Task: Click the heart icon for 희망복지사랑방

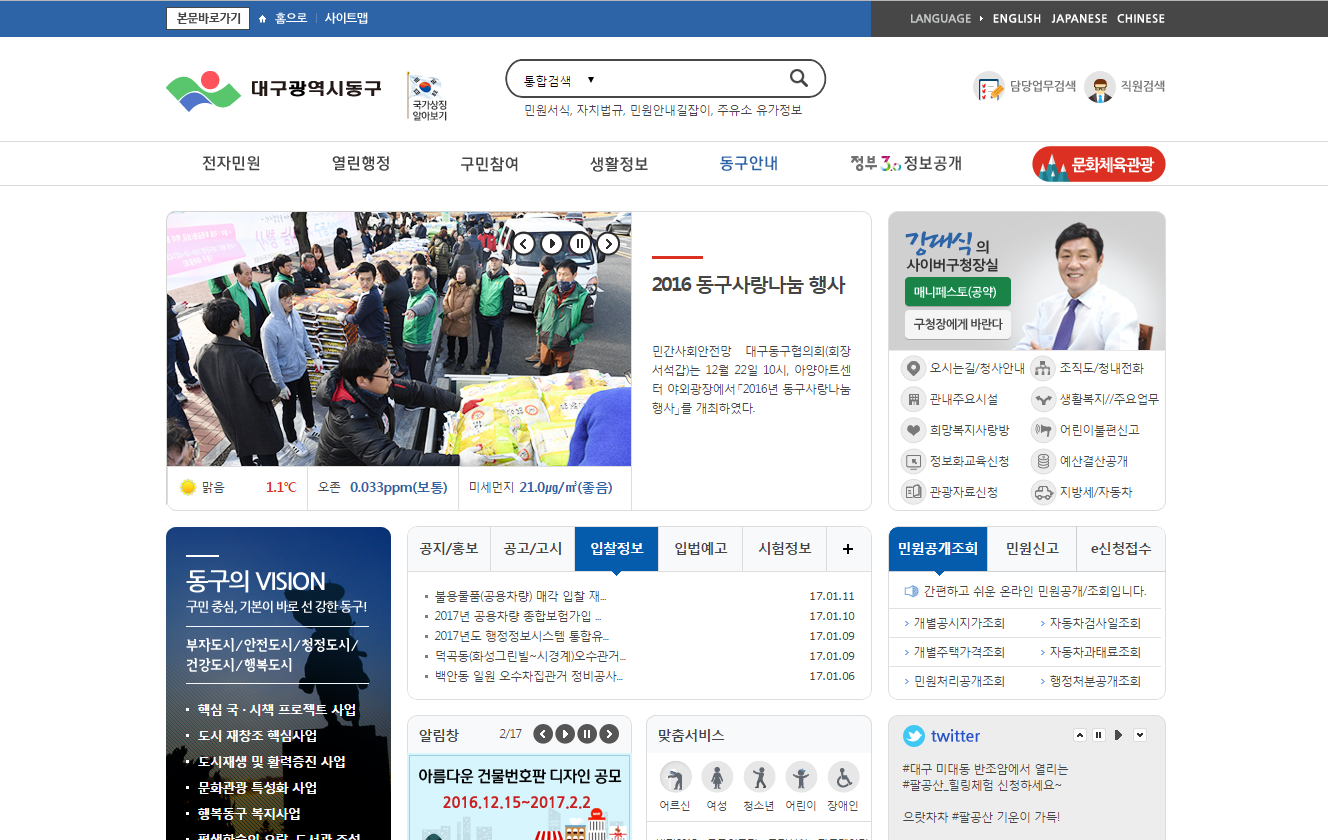Action: tap(913, 430)
